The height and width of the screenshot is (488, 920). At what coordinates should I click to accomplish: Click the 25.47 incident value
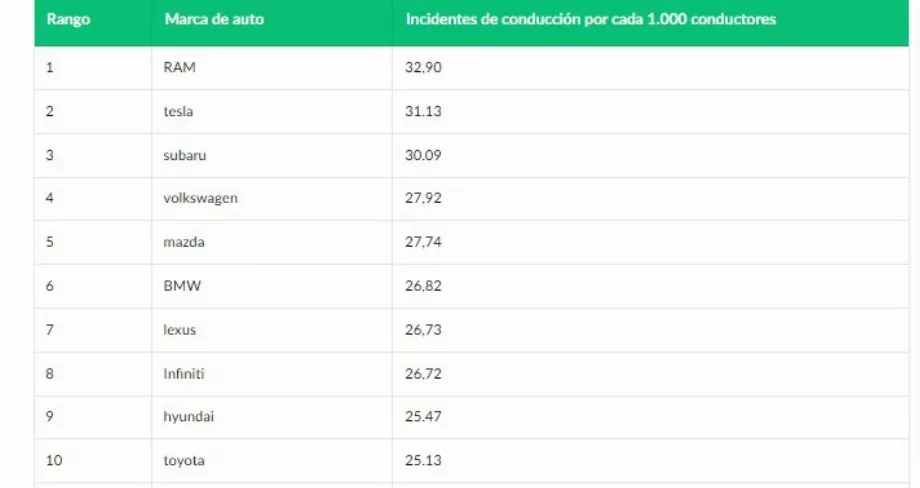(423, 417)
